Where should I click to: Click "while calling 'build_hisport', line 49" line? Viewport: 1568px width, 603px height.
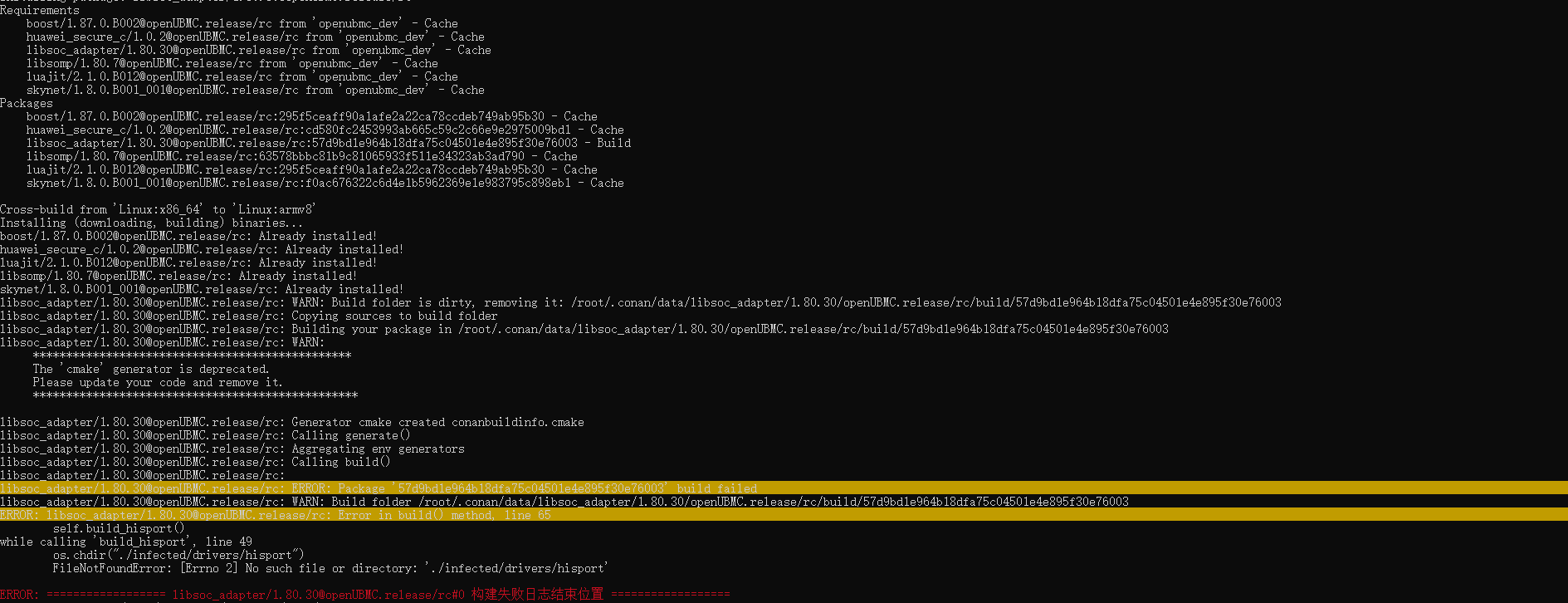tap(126, 542)
